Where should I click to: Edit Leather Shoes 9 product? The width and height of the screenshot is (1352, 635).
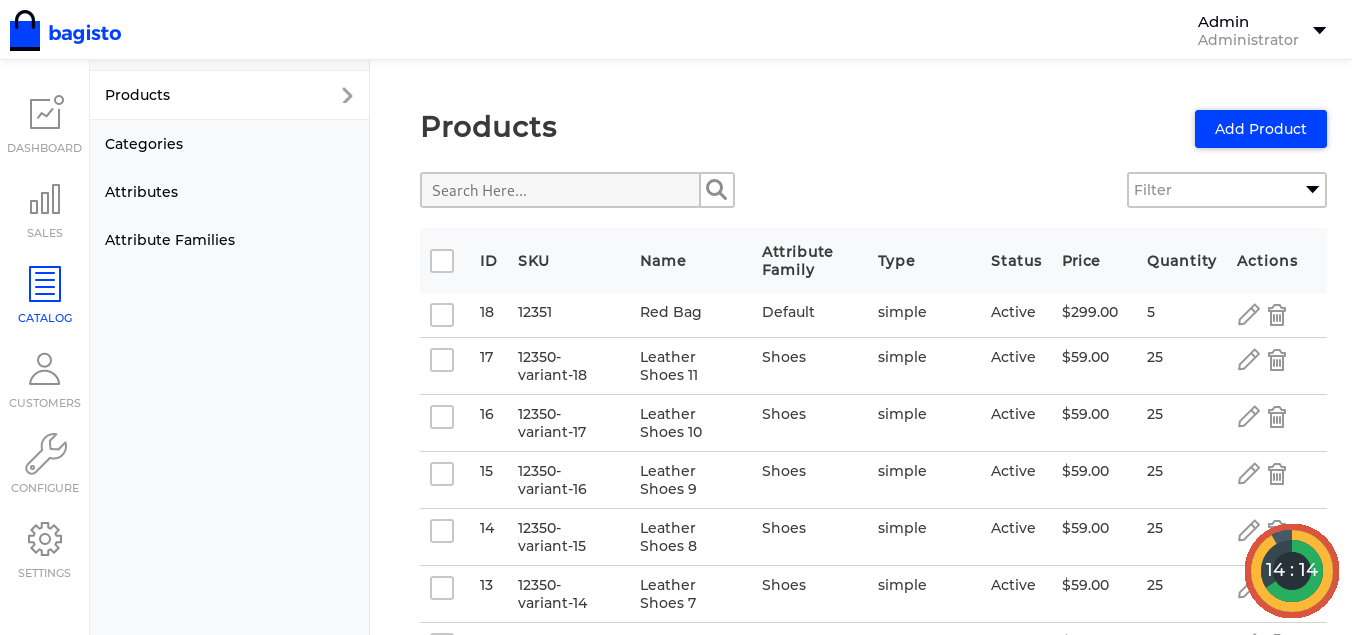pyautogui.click(x=1248, y=474)
